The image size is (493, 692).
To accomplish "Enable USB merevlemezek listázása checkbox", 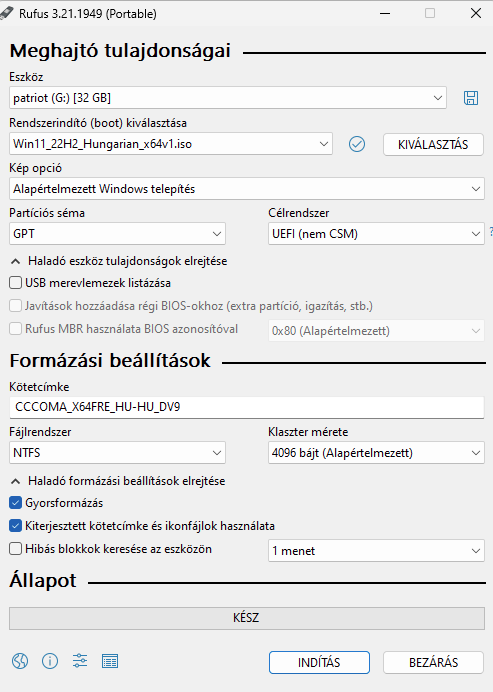I will coord(15,282).
